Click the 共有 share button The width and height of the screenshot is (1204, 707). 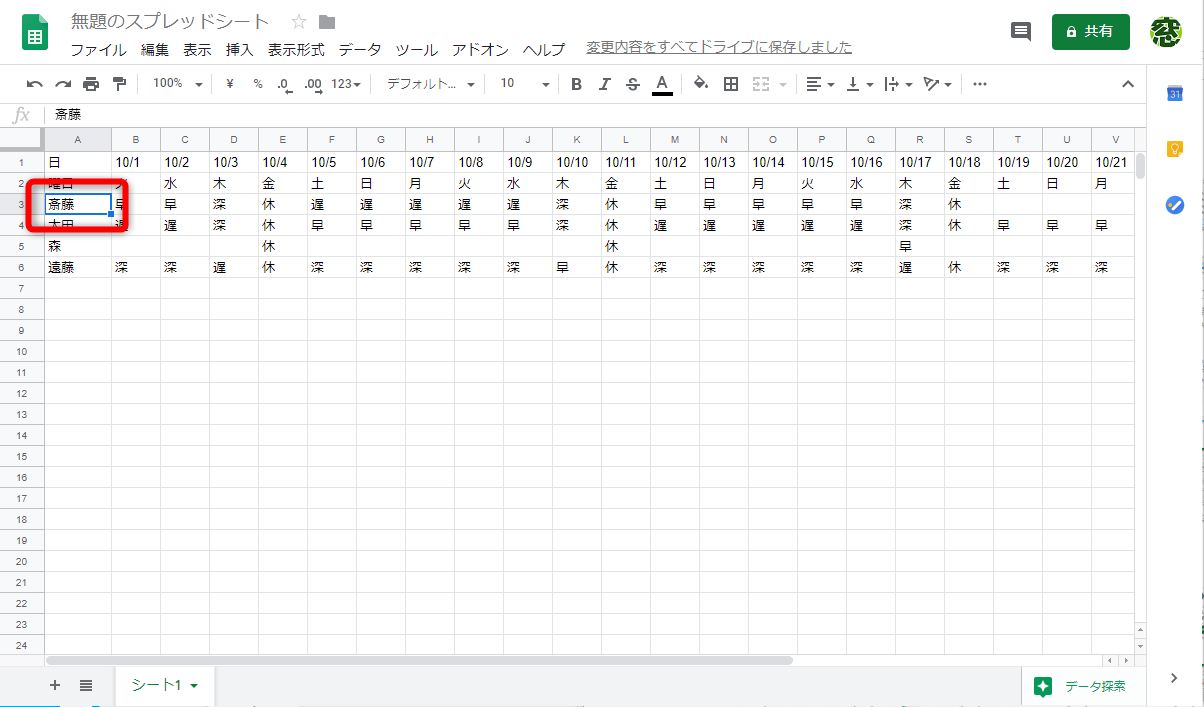pos(1090,31)
